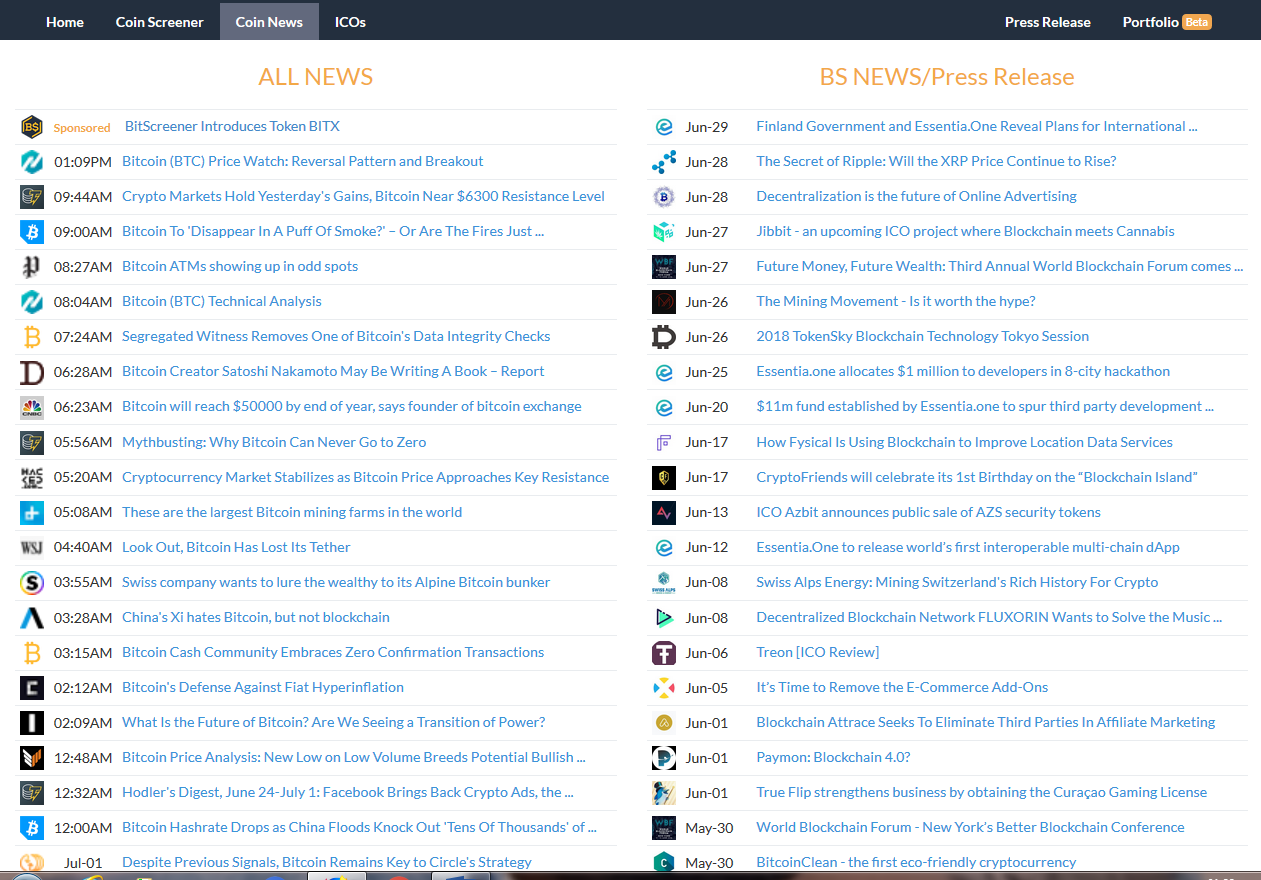
Task: Click the BitScreener logo icon beside Sponsored
Action: 32,127
